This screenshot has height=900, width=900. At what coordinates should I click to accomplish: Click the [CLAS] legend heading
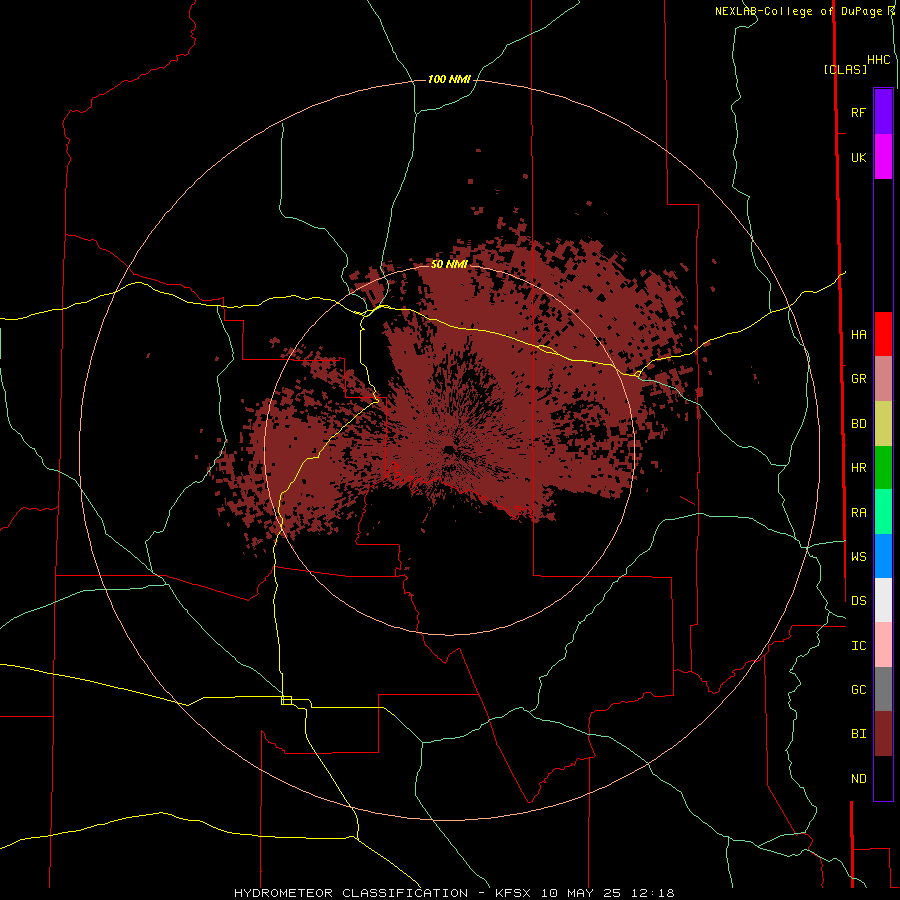pos(845,69)
